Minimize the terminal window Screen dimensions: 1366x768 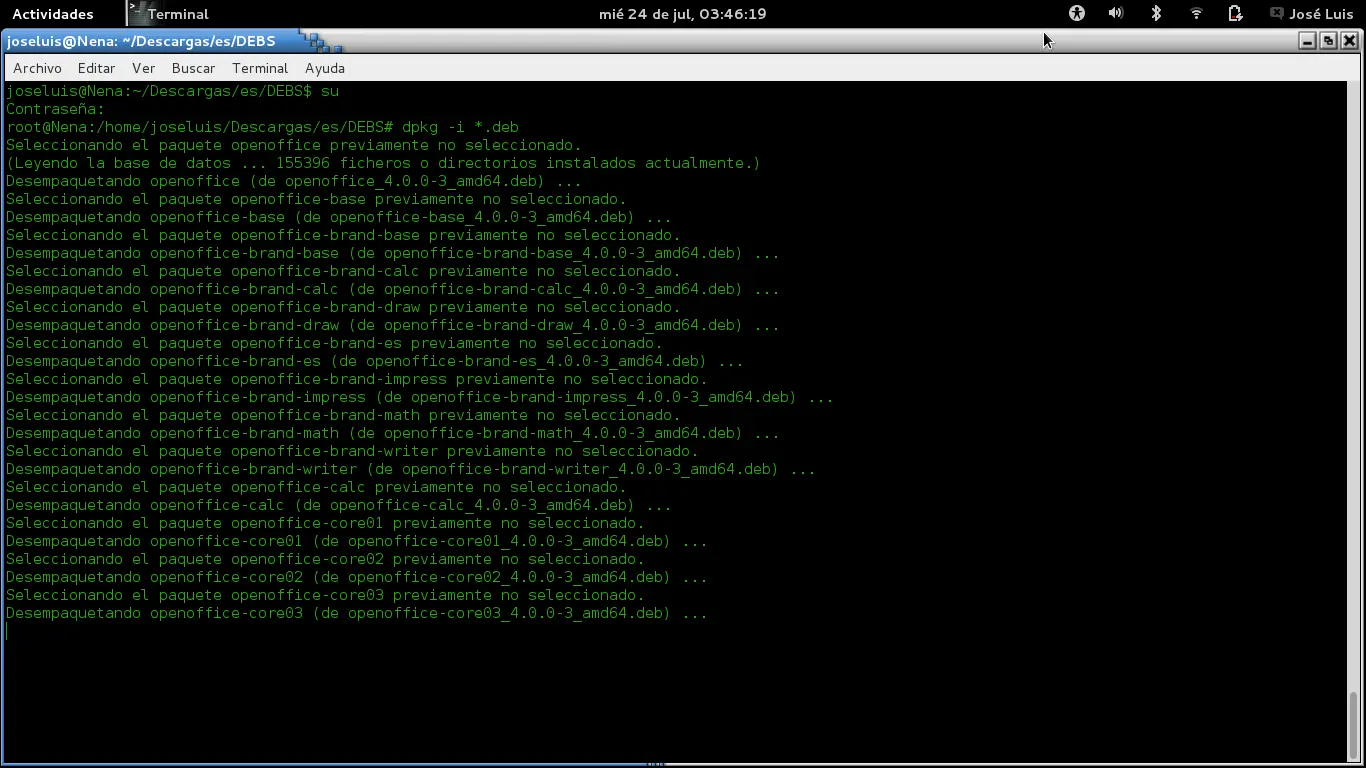click(x=1307, y=41)
